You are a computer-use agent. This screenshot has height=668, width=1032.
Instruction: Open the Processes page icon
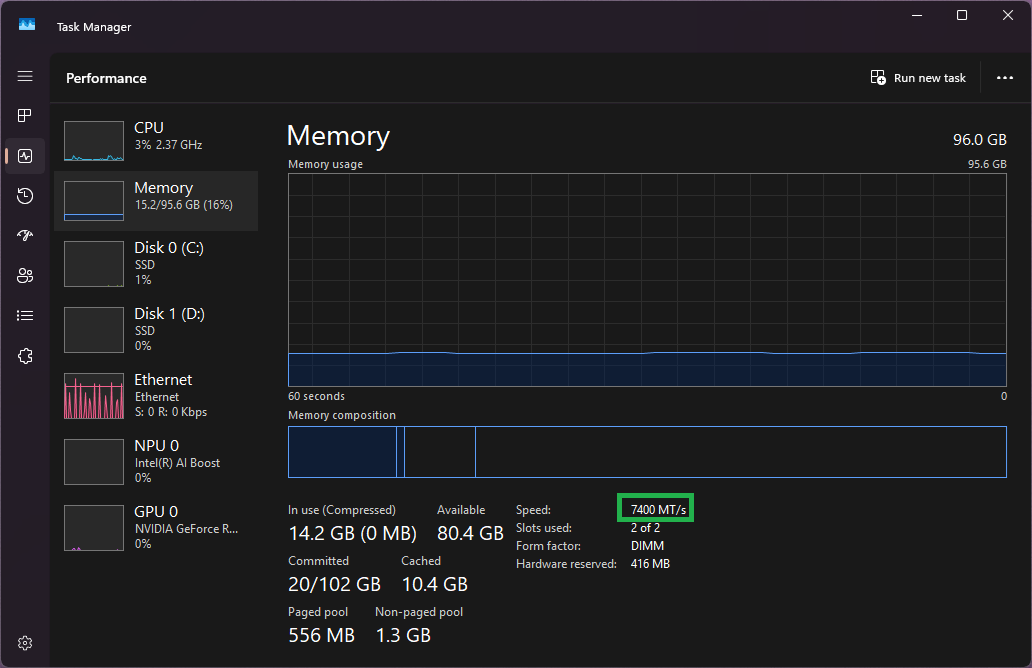pos(24,115)
